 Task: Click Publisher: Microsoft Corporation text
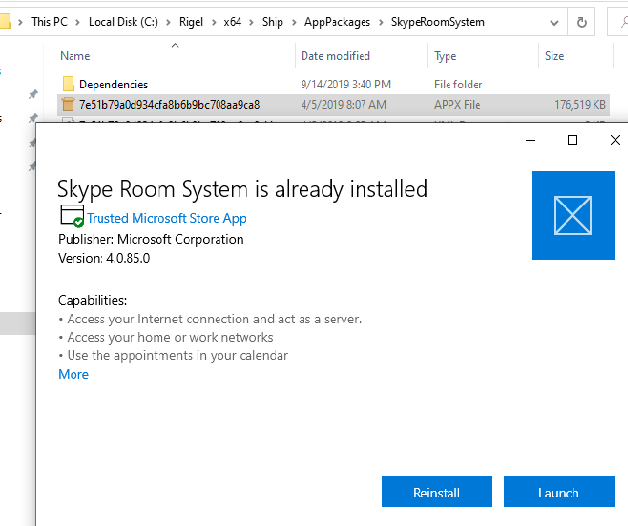(151, 240)
